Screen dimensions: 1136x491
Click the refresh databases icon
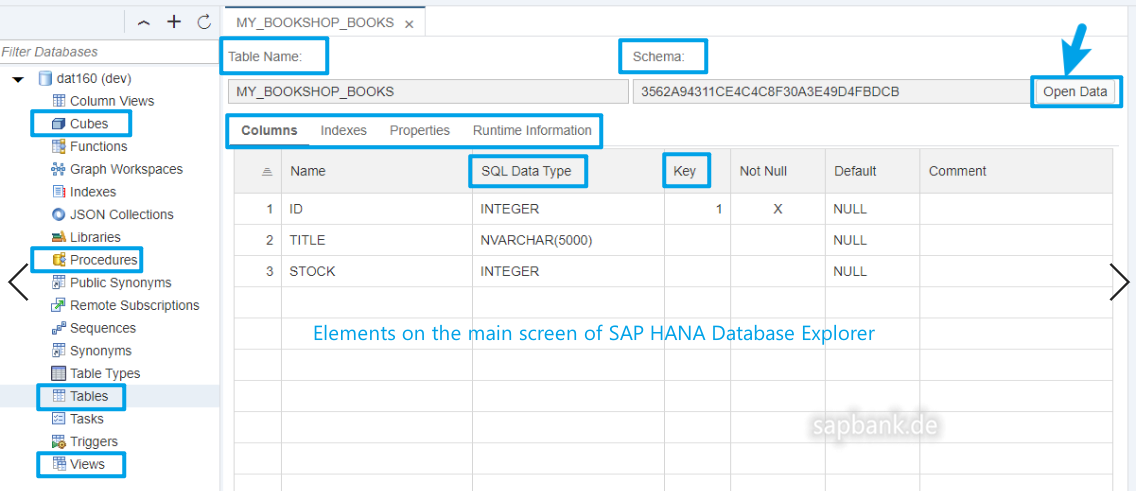204,22
